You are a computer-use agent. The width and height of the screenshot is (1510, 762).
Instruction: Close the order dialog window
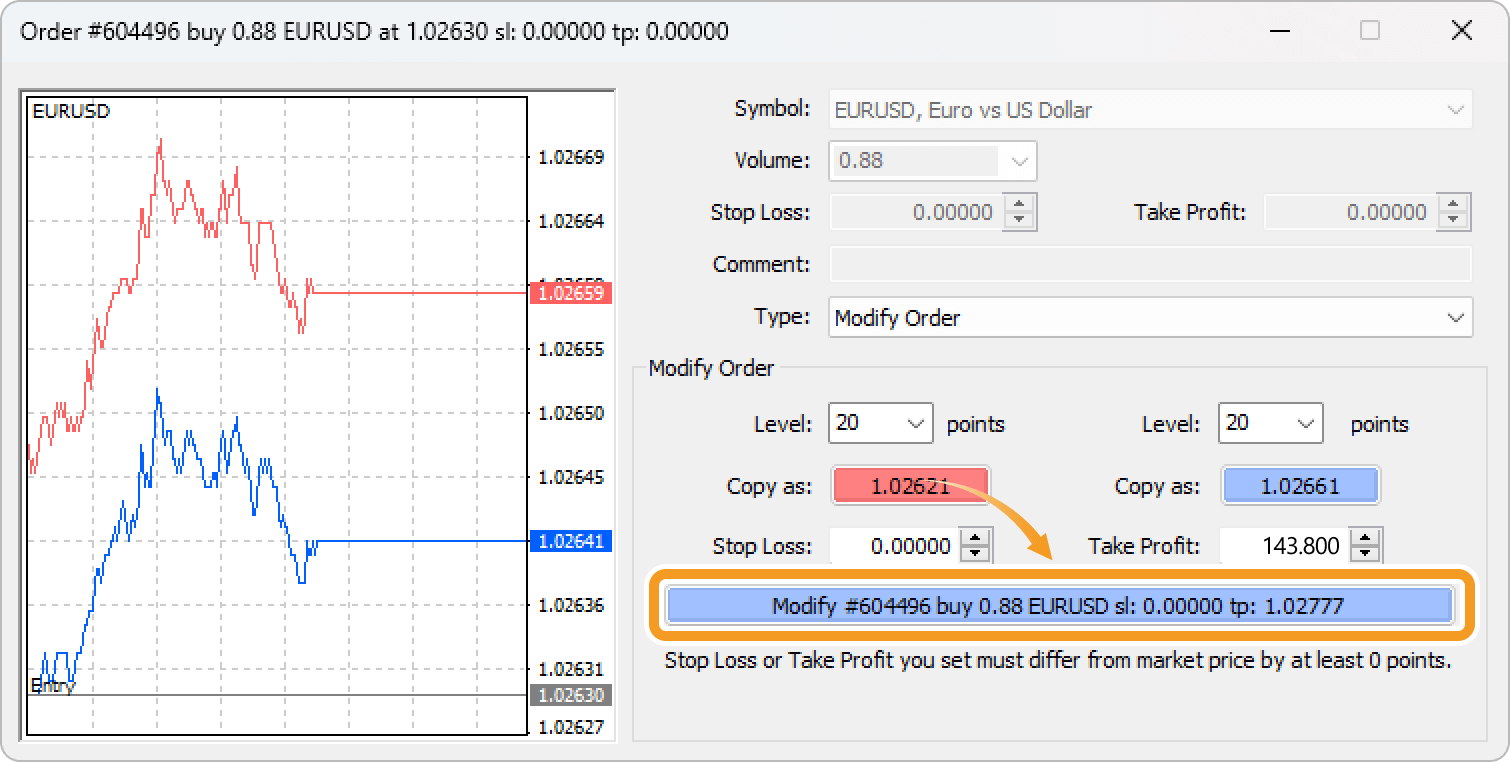(x=1461, y=31)
